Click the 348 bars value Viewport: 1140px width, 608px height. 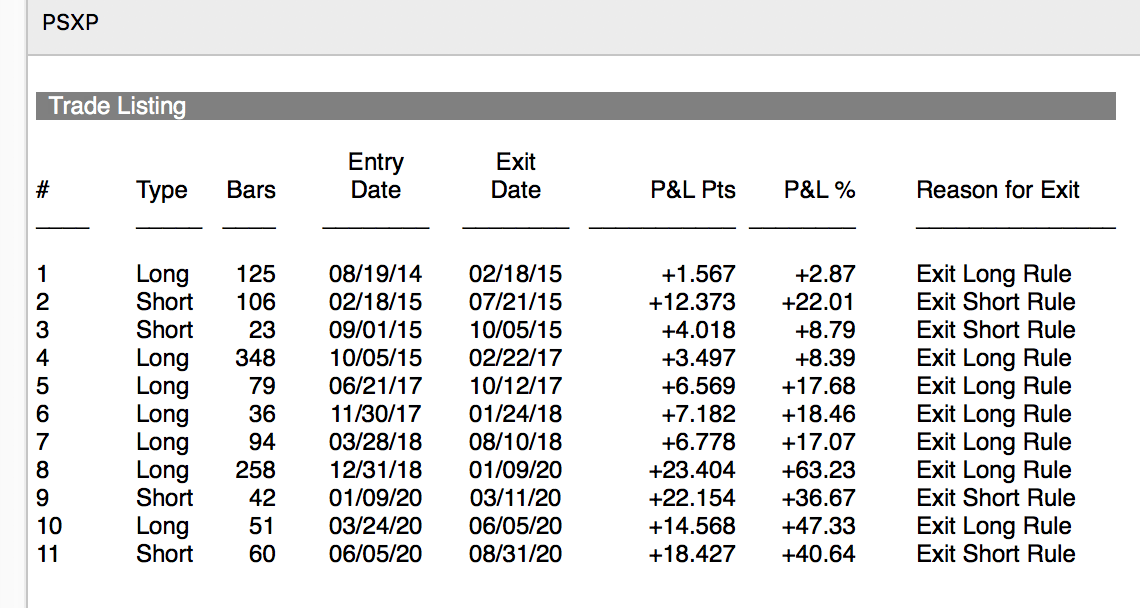256,358
